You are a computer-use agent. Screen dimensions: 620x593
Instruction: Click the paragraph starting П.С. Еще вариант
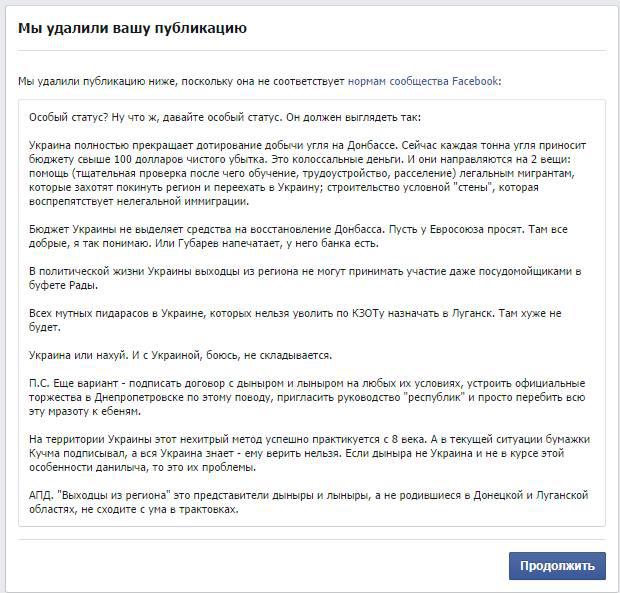tap(307, 397)
